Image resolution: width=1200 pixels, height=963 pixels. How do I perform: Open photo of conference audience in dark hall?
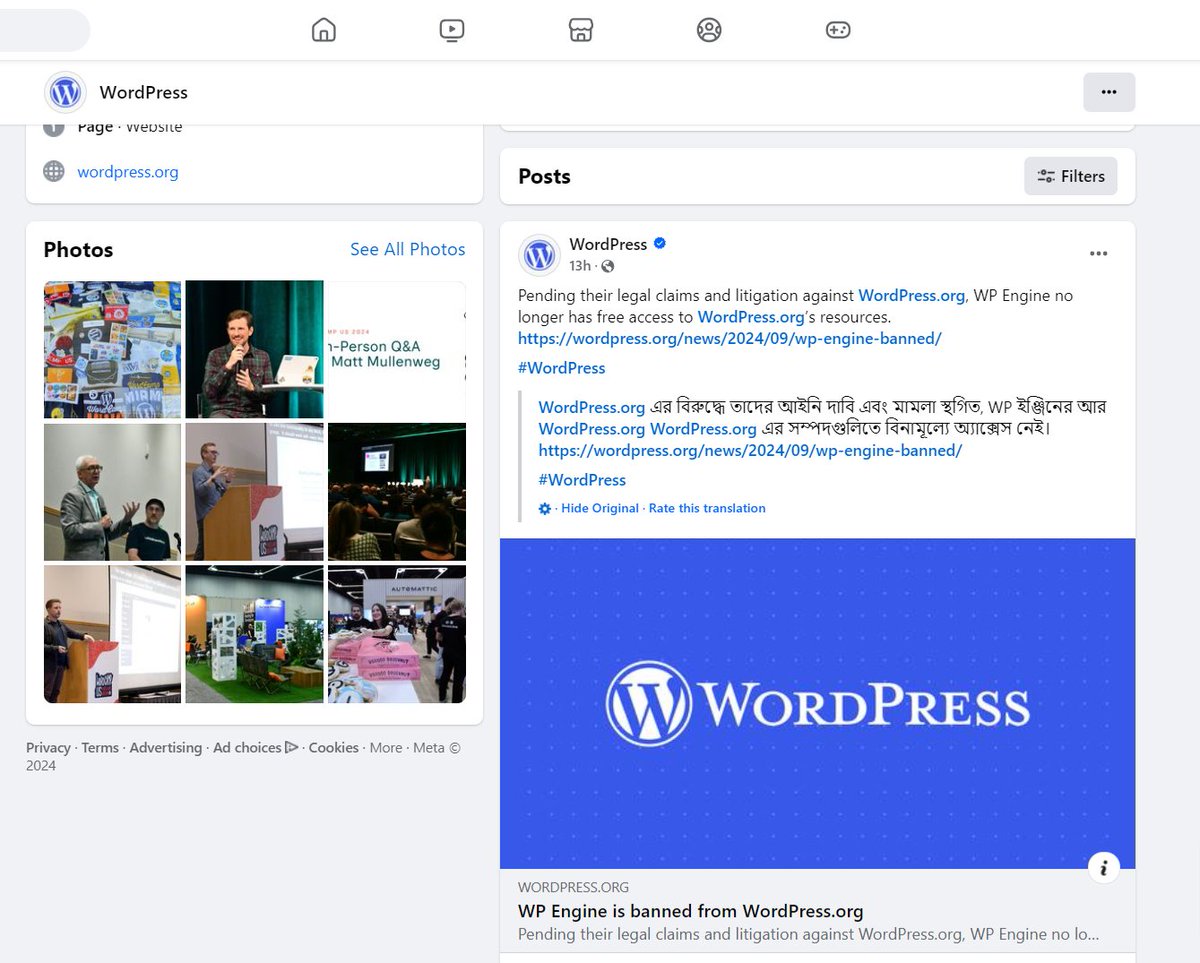coord(397,492)
